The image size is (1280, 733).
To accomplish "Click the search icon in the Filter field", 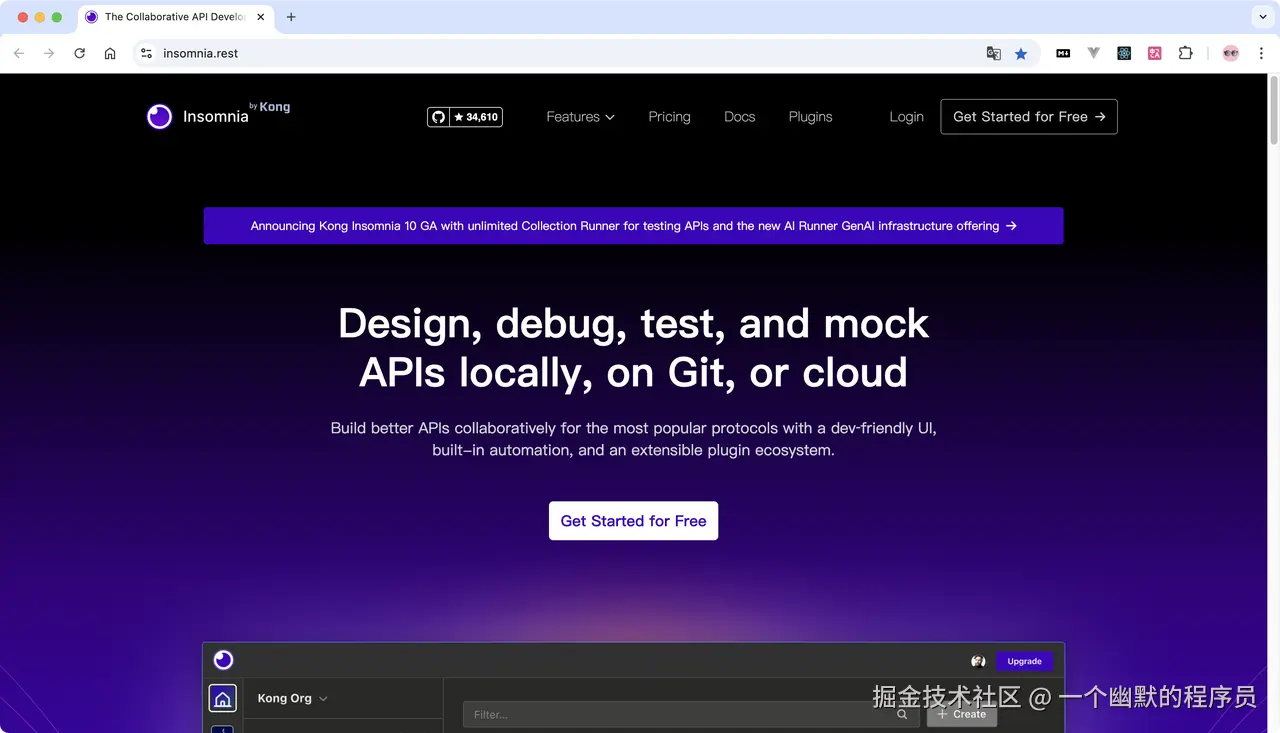I will (x=902, y=714).
